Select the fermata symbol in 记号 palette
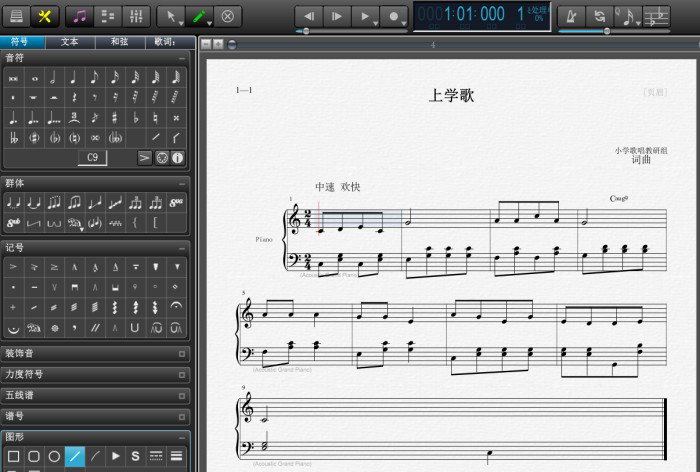Screen dimensions: 700x472 point(176,307)
